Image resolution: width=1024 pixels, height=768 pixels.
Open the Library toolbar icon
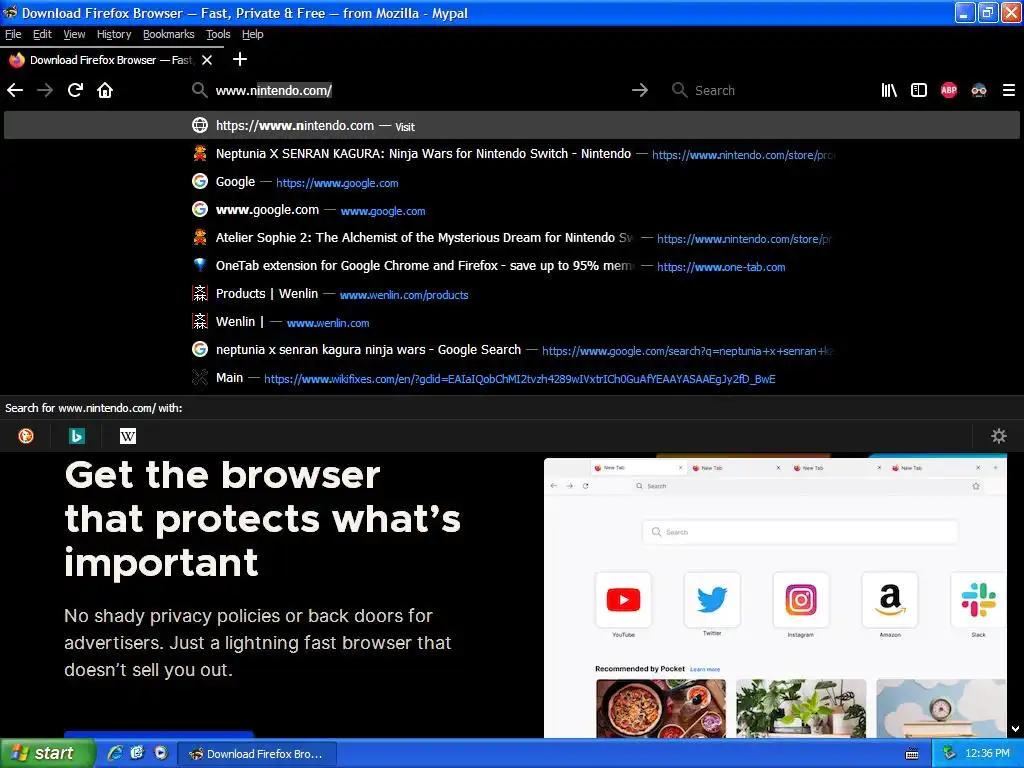point(889,90)
